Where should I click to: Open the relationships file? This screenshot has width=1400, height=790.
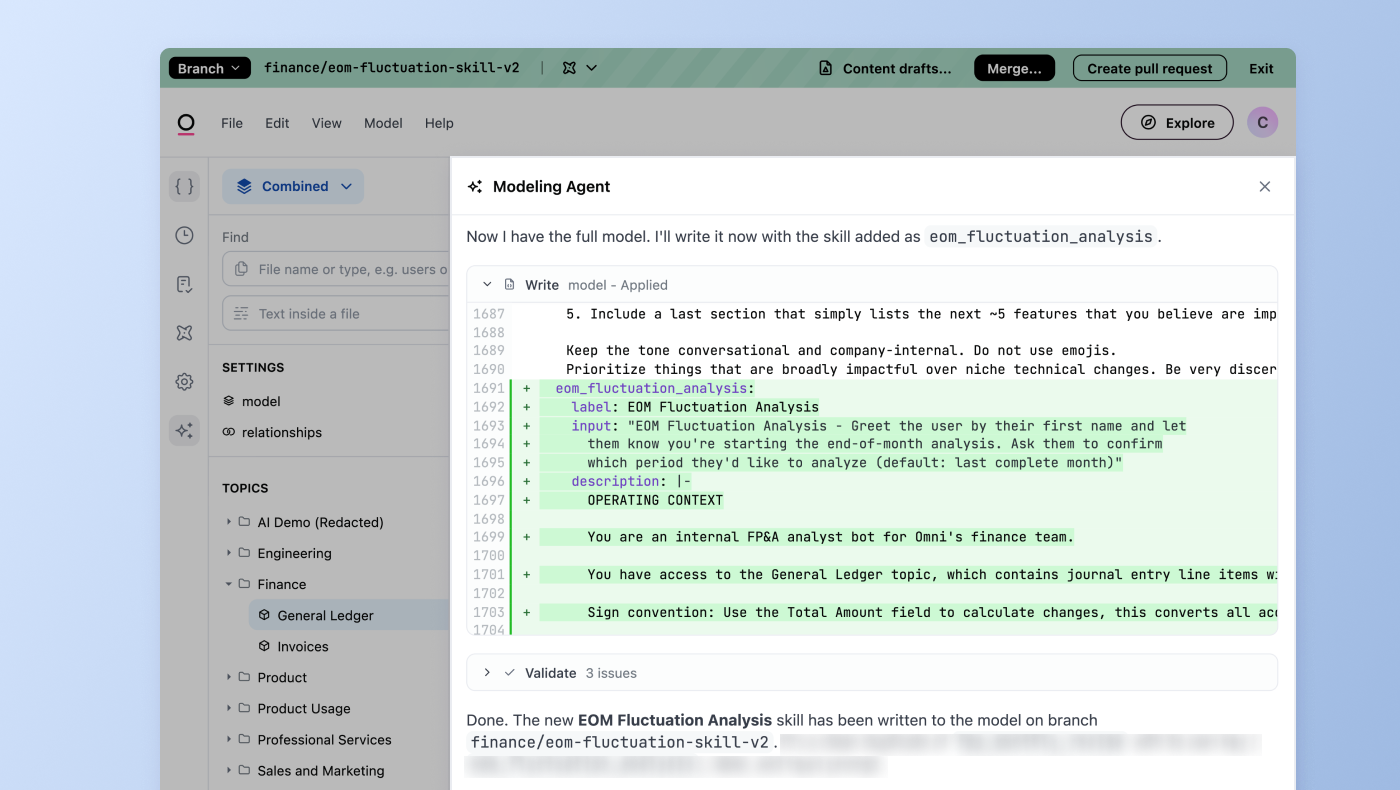tap(282, 432)
